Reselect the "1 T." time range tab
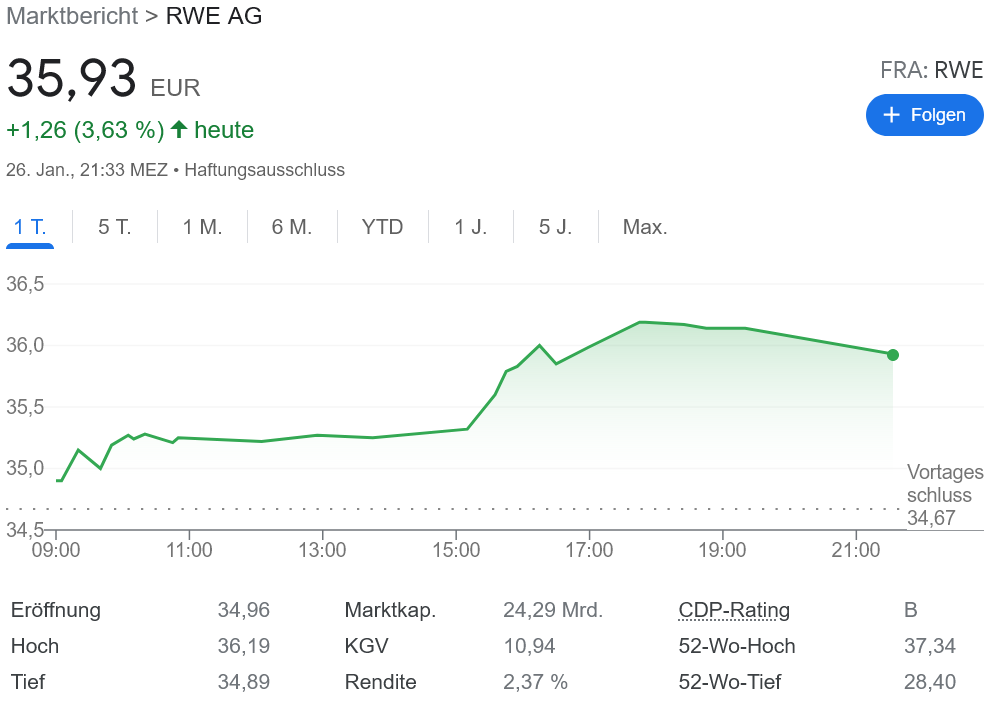The width and height of the screenshot is (999, 710). click(x=30, y=227)
